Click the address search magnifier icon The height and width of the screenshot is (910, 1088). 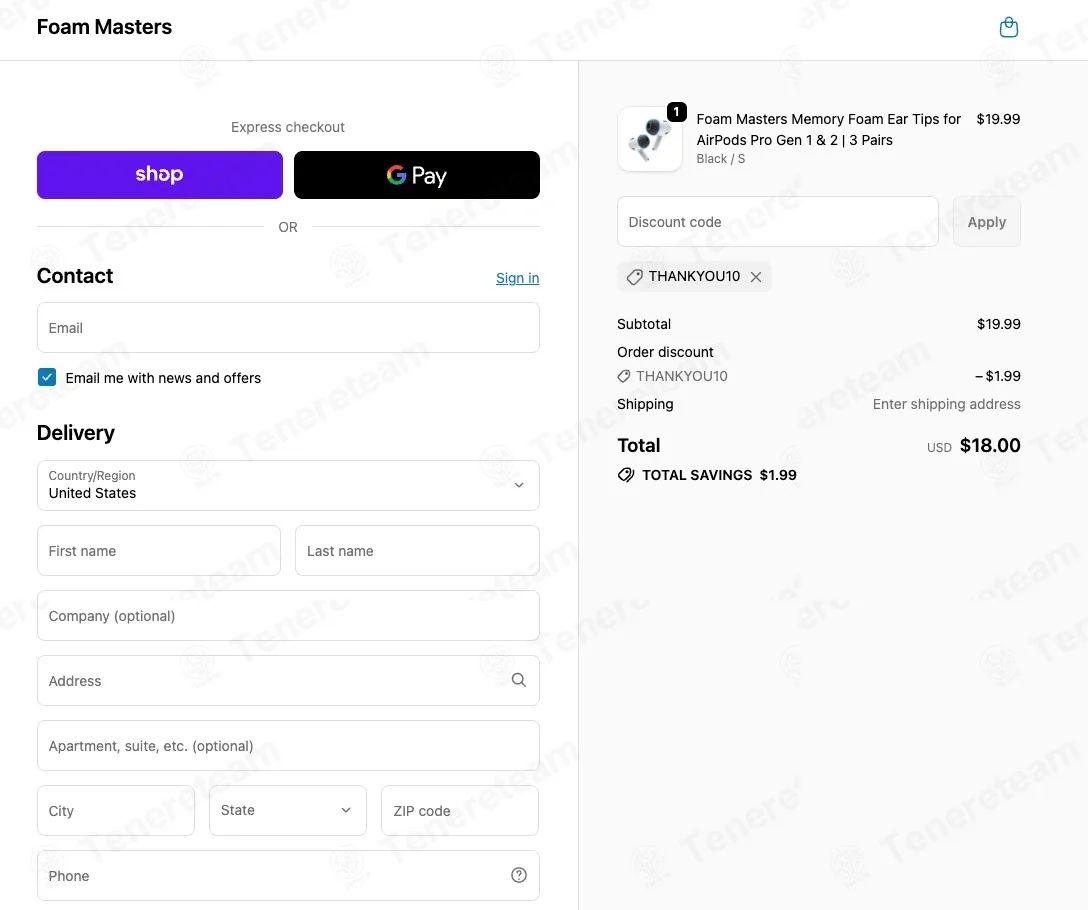[518, 680]
